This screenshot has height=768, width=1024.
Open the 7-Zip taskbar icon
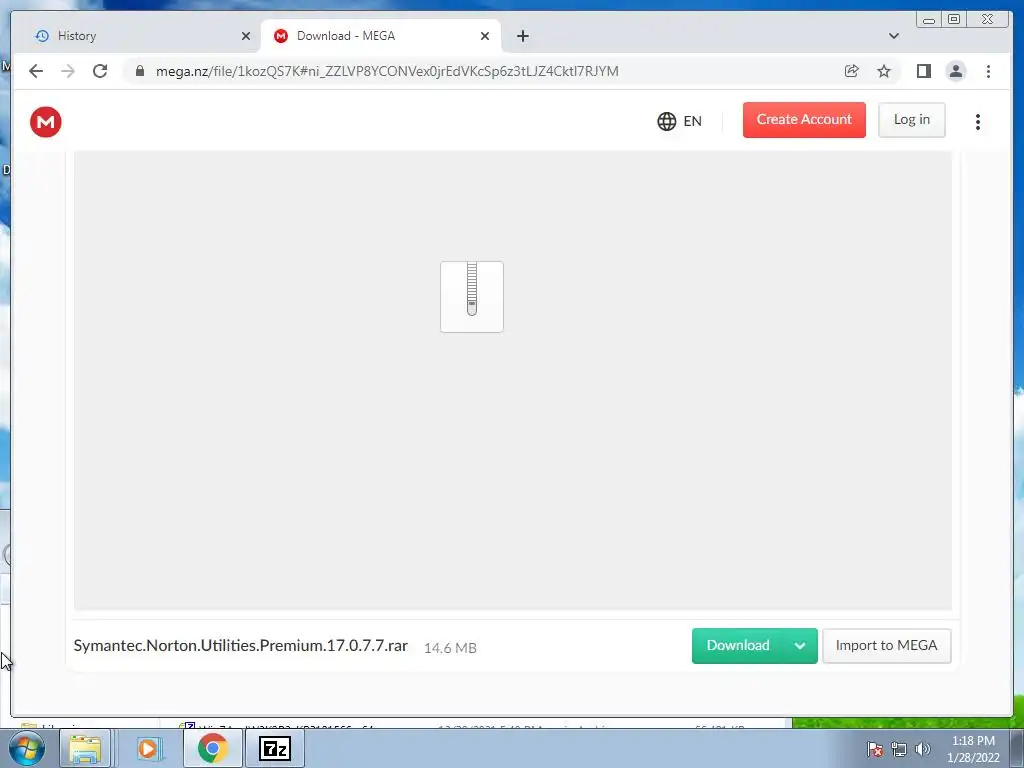tap(274, 748)
